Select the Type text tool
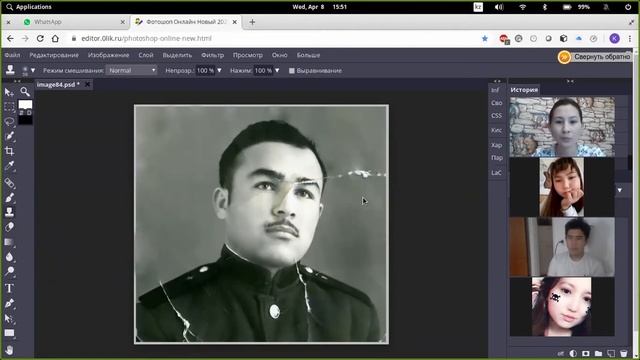This screenshot has height=360, width=640. click(x=9, y=289)
